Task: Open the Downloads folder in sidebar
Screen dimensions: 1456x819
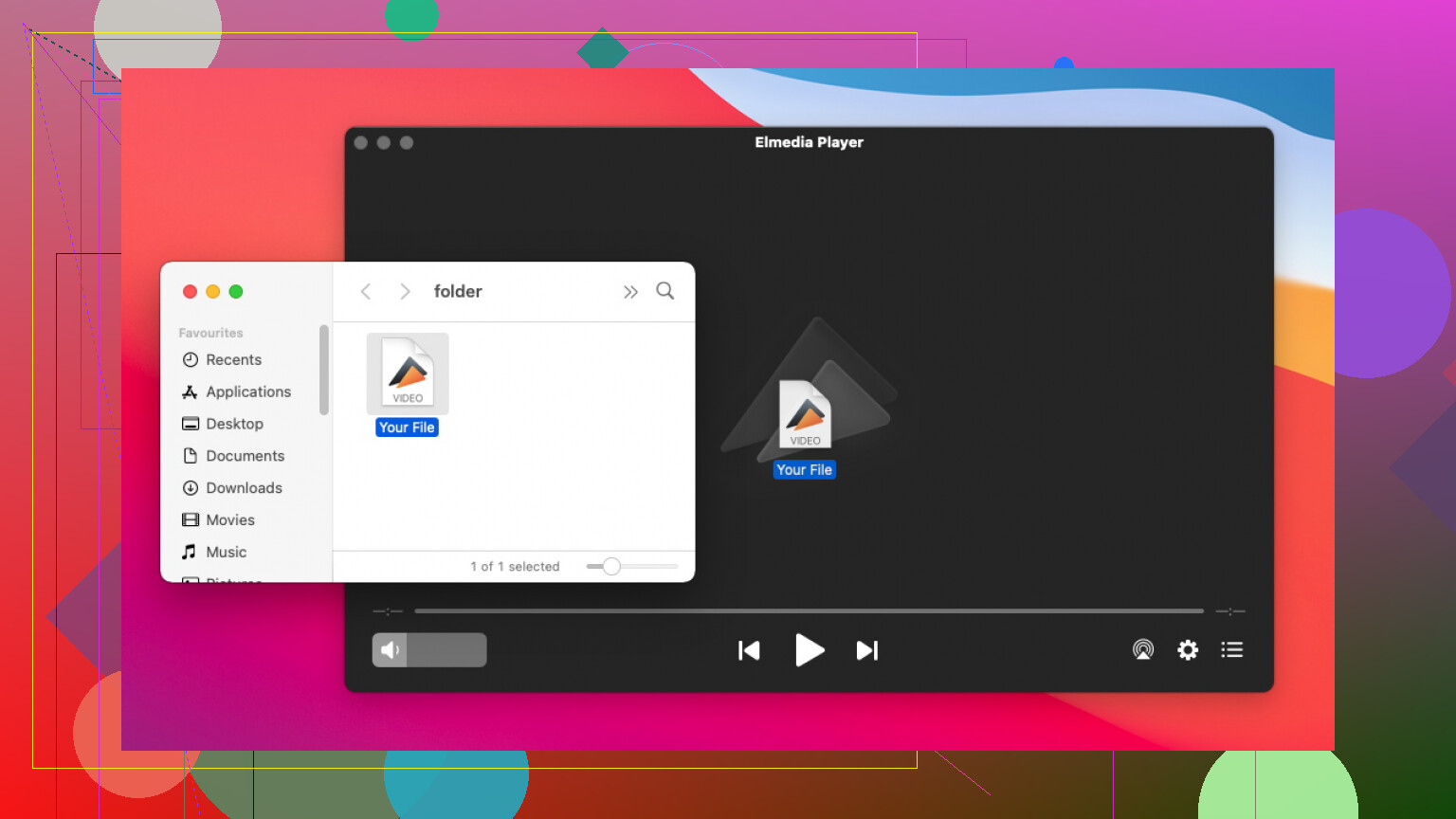Action: click(244, 488)
